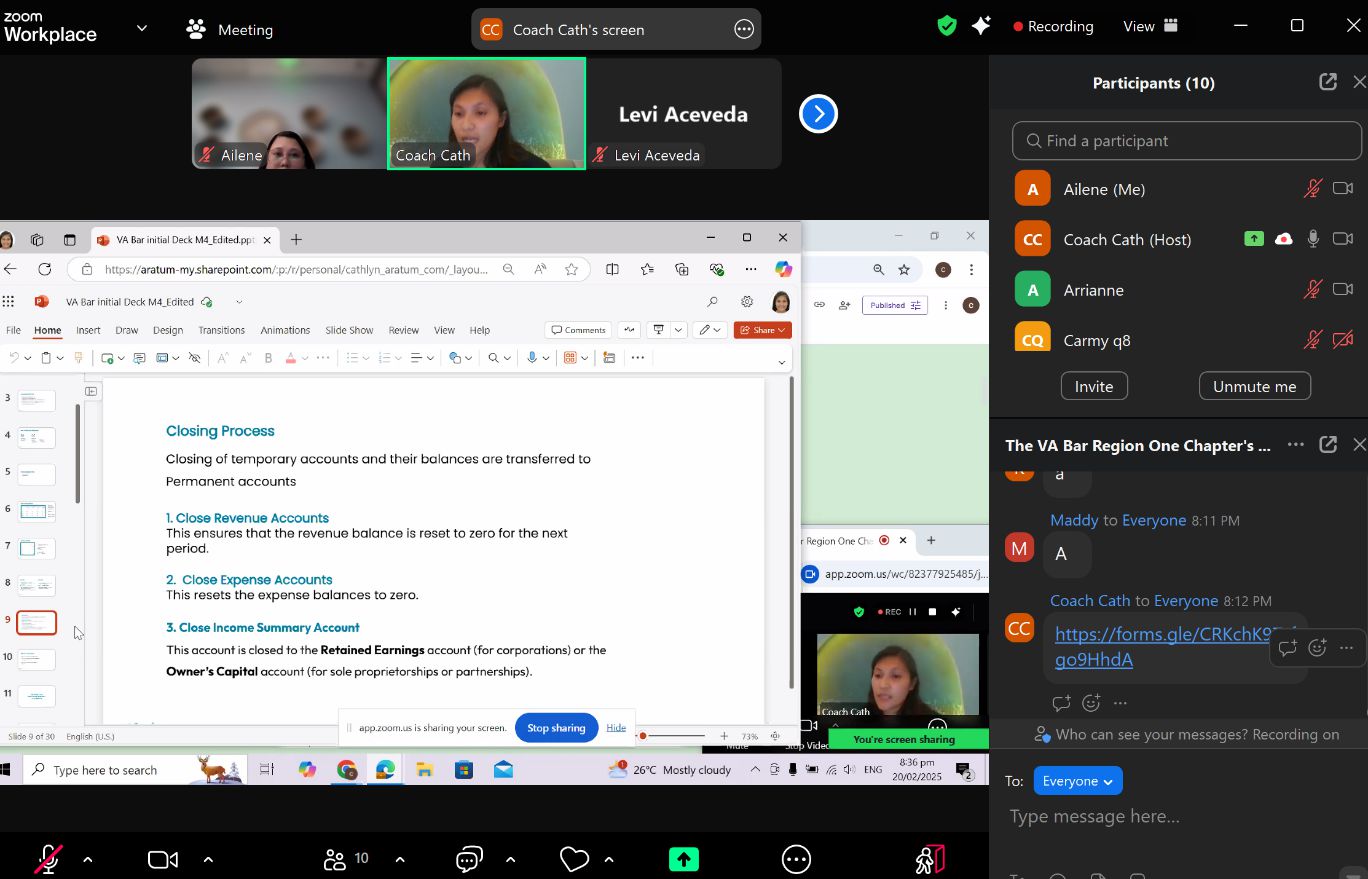This screenshot has width=1368, height=879.
Task: Start video with the camera icon
Action: click(163, 859)
